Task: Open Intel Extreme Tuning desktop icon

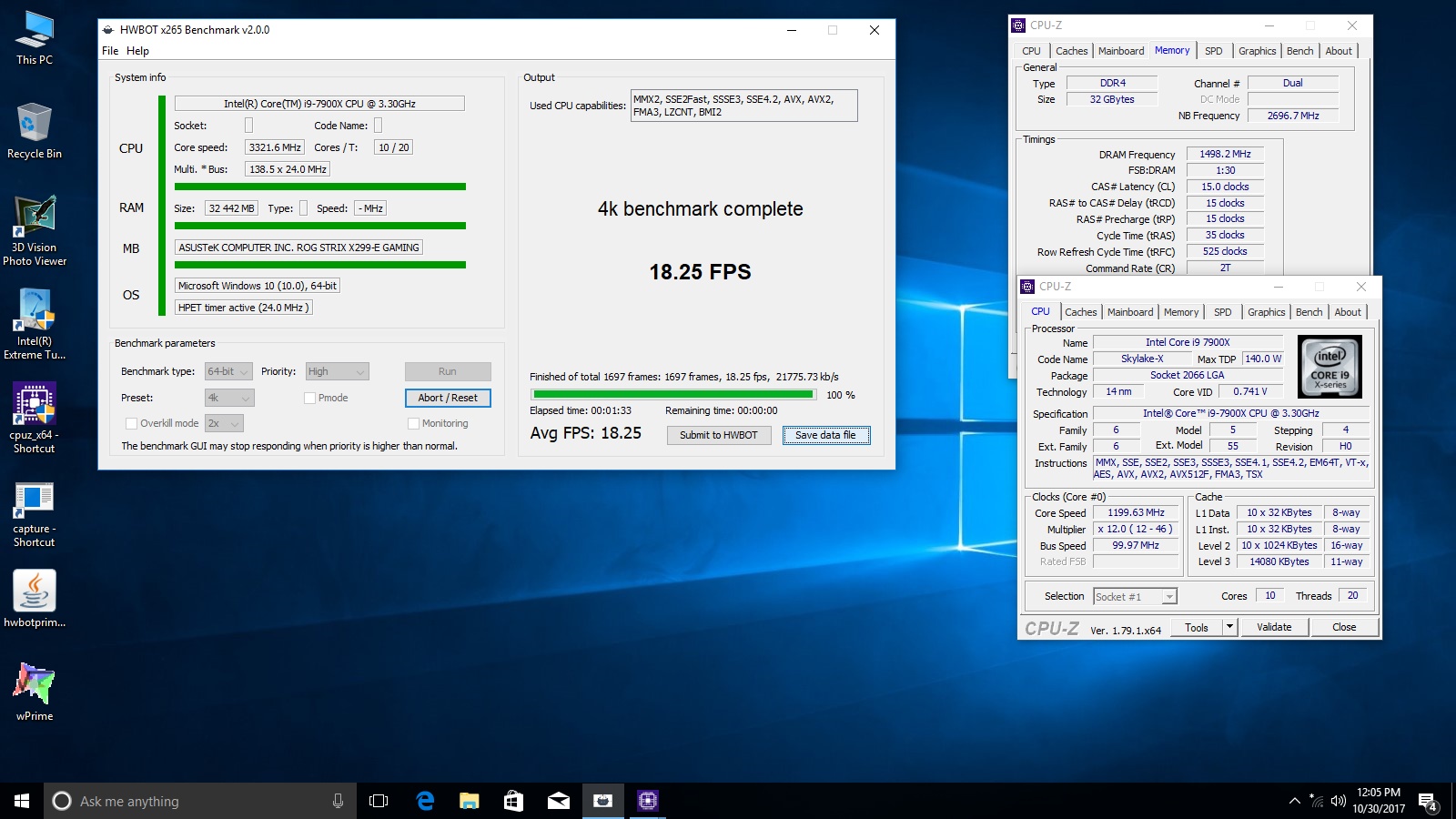Action: [x=35, y=325]
